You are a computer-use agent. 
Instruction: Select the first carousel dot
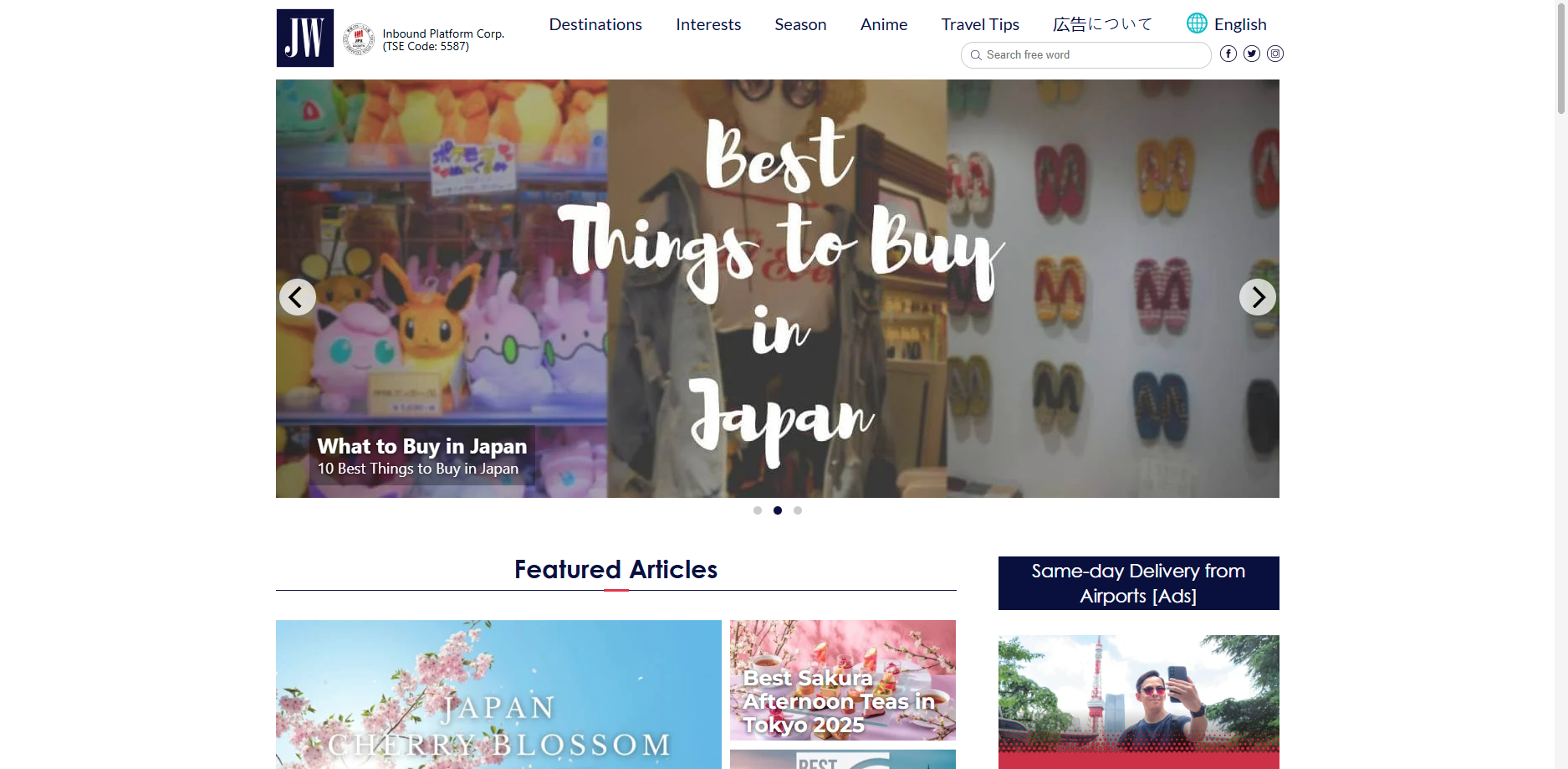[x=758, y=510]
